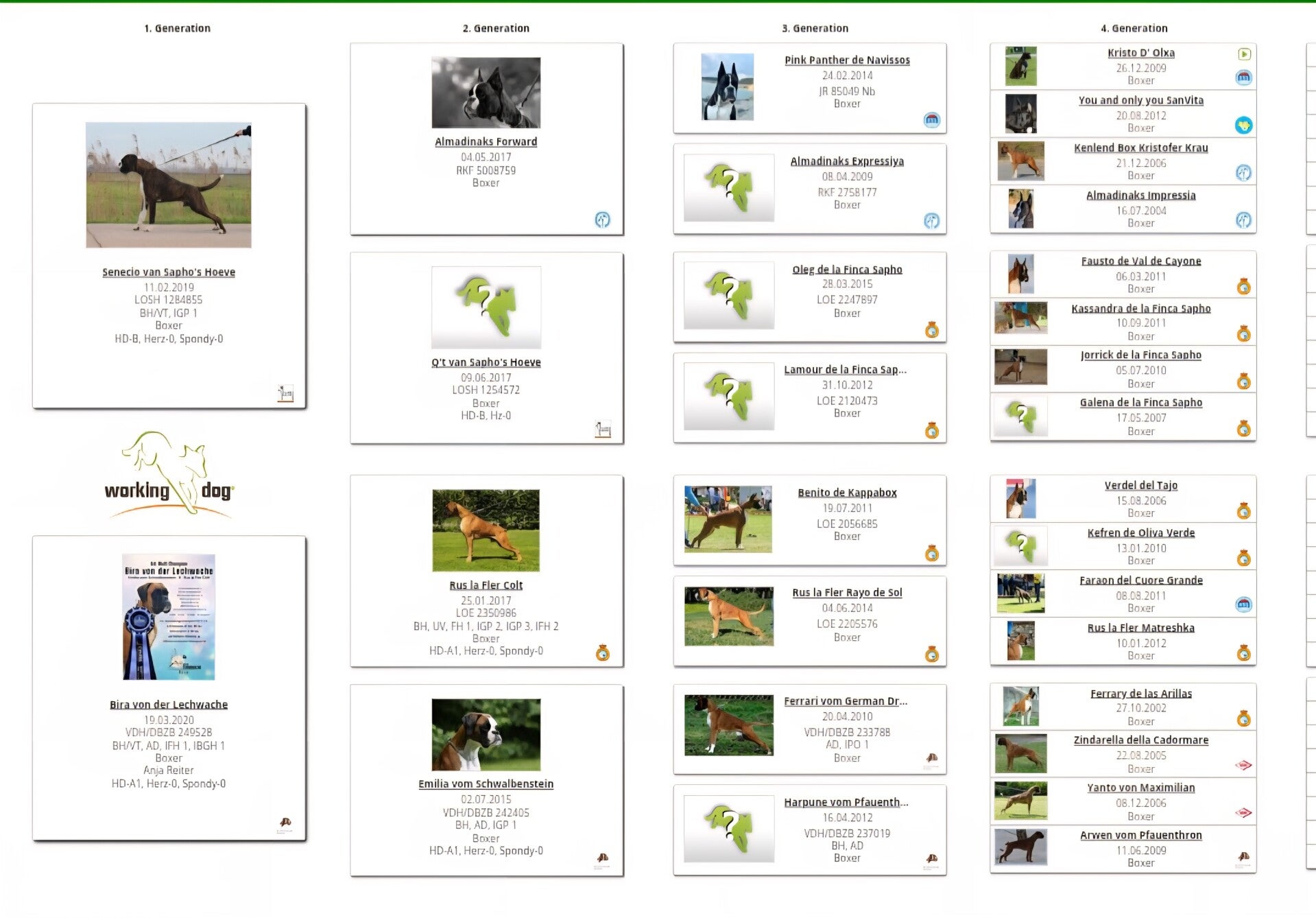This screenshot has width=1316, height=918.
Task: Open the Emilia vom Schwalbenstein name link
Action: coord(486,784)
